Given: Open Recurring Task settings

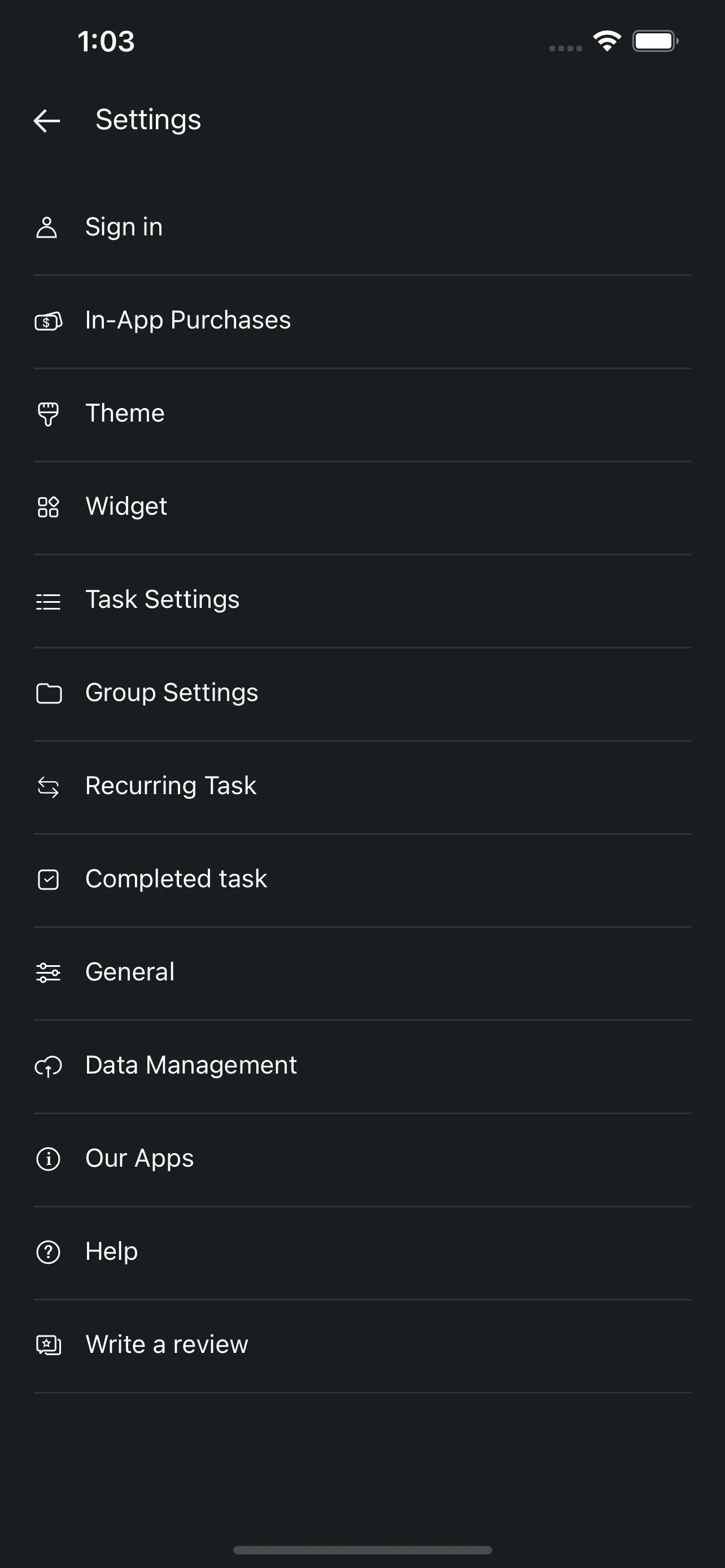Looking at the screenshot, I should click(x=362, y=787).
